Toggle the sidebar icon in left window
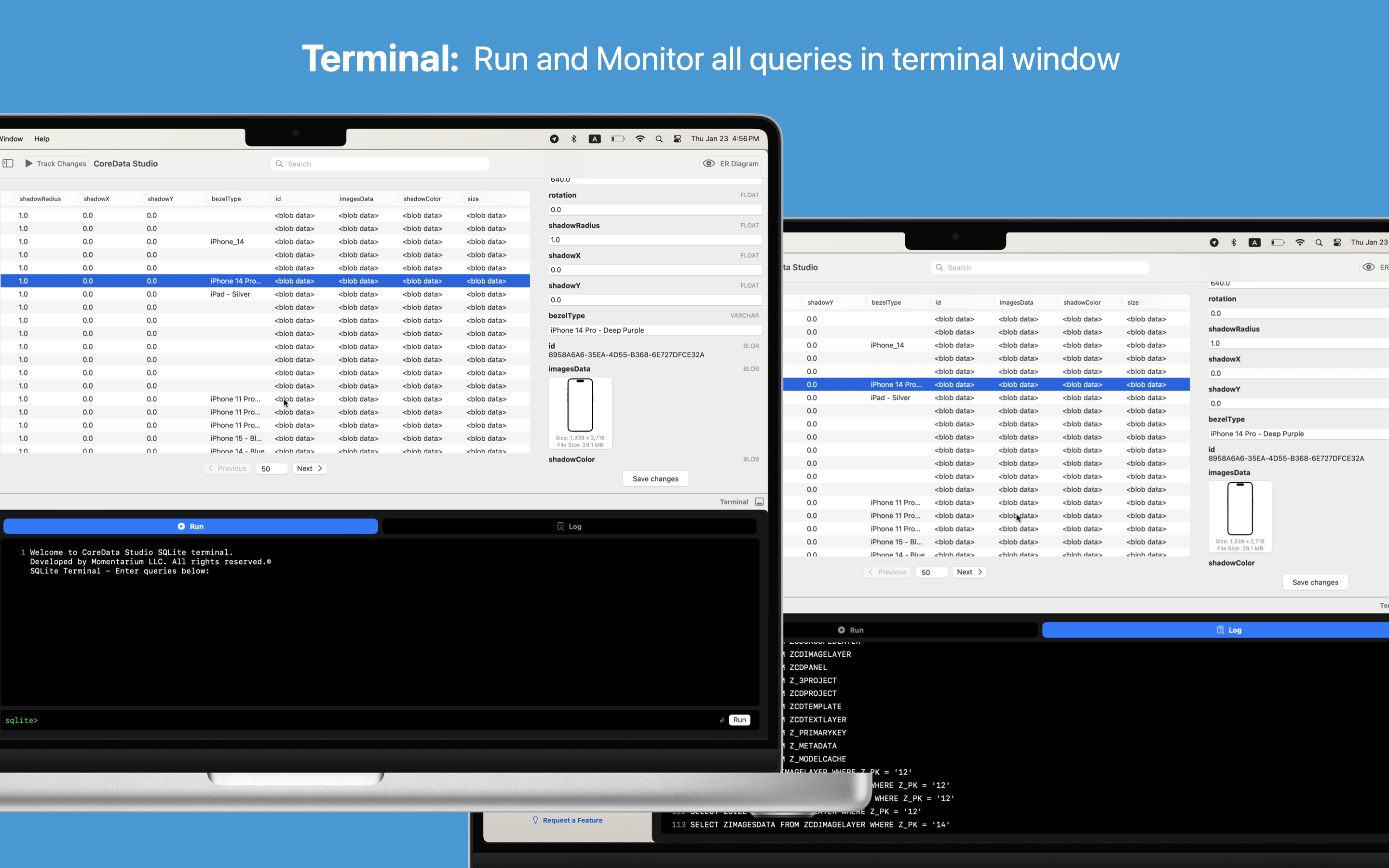Image resolution: width=1389 pixels, height=868 pixels. (x=8, y=163)
